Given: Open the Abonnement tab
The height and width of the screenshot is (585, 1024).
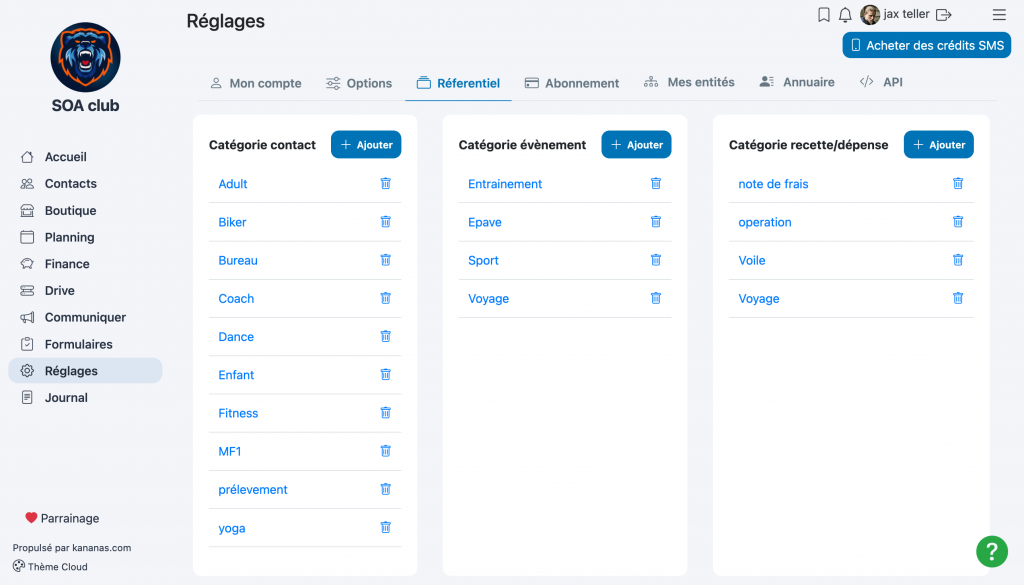Looking at the screenshot, I should coord(572,83).
